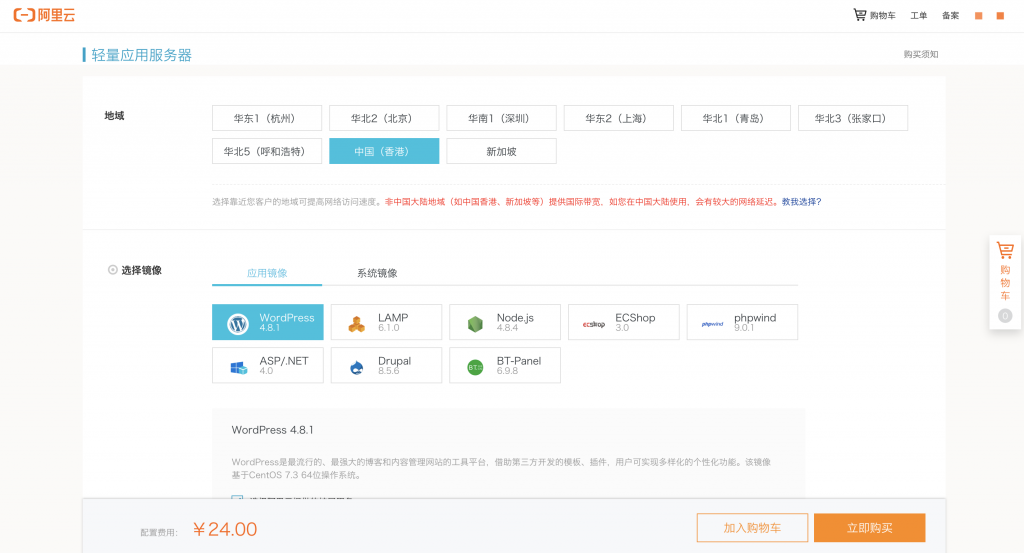Select the Drupal droplet icon
The height and width of the screenshot is (553, 1024).
tap(357, 368)
